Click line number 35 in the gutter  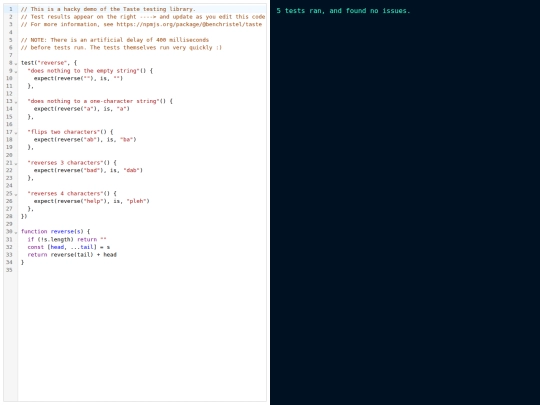pyautogui.click(x=9, y=270)
